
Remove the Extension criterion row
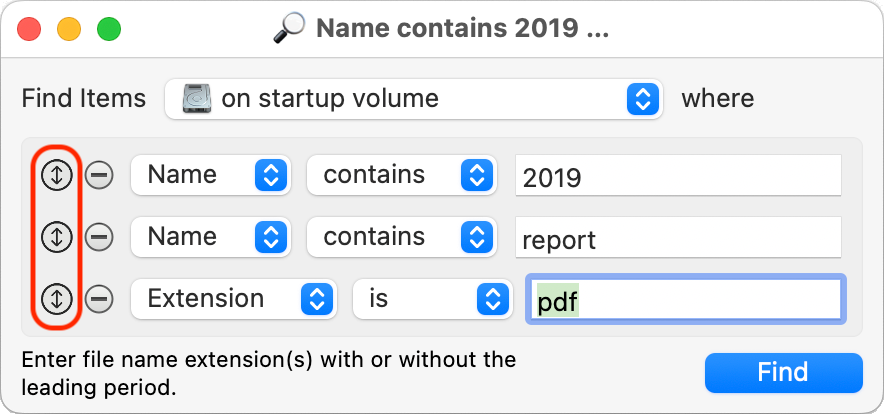pyautogui.click(x=98, y=298)
